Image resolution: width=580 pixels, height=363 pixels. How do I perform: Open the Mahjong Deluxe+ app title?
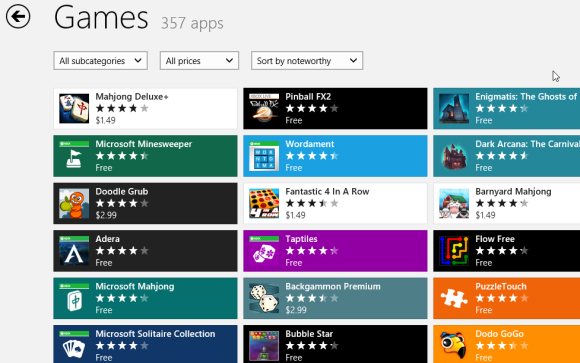click(x=132, y=97)
